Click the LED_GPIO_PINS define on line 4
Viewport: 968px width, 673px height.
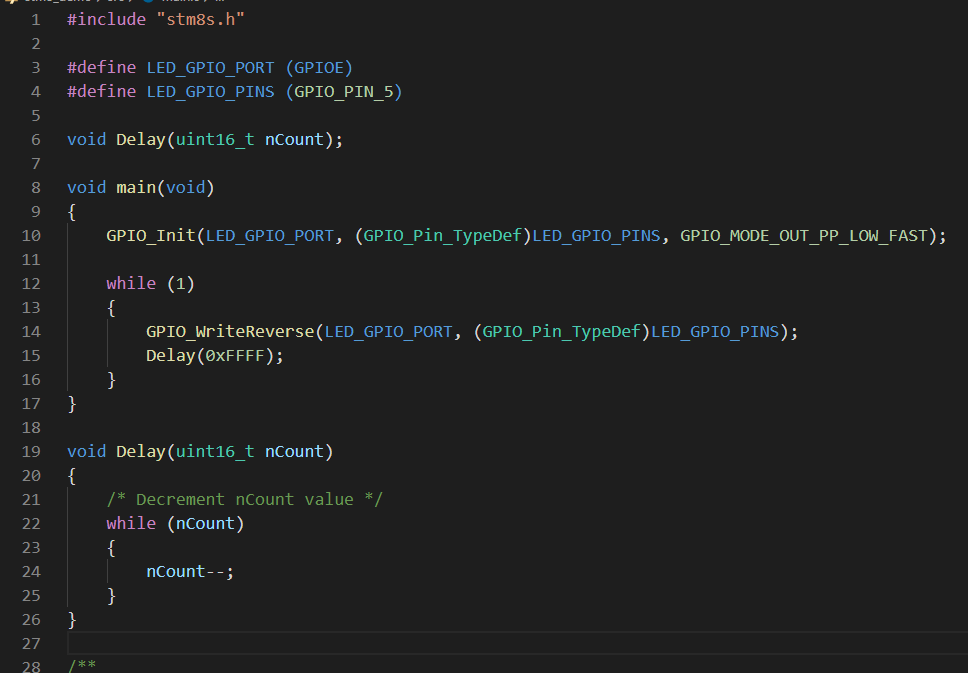click(210, 91)
